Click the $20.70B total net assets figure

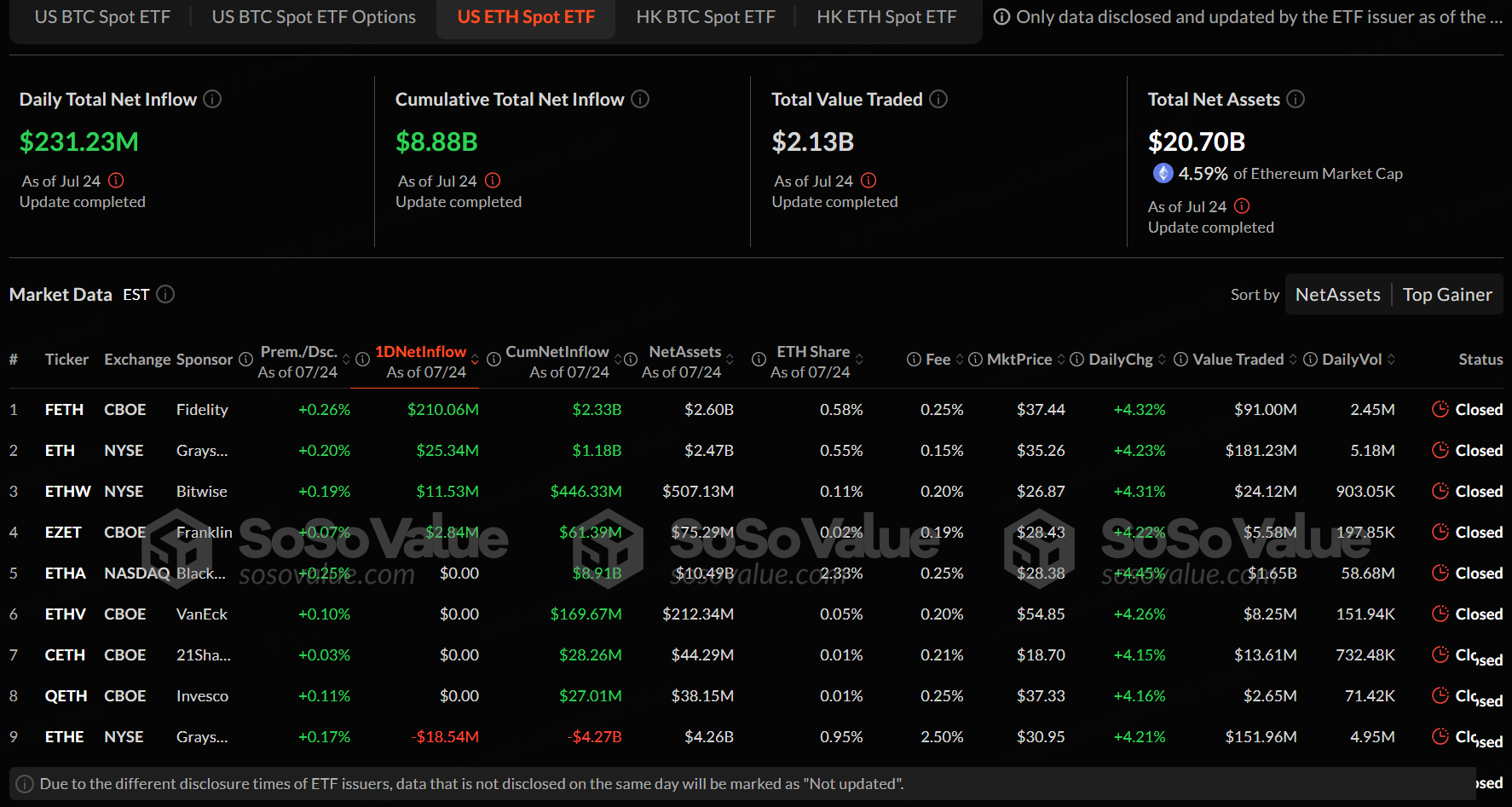(1197, 141)
